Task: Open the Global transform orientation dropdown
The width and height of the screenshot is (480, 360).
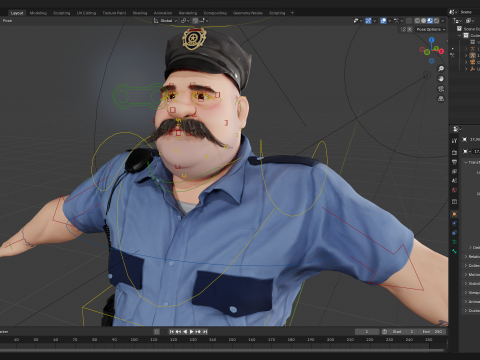Action: click(166, 21)
